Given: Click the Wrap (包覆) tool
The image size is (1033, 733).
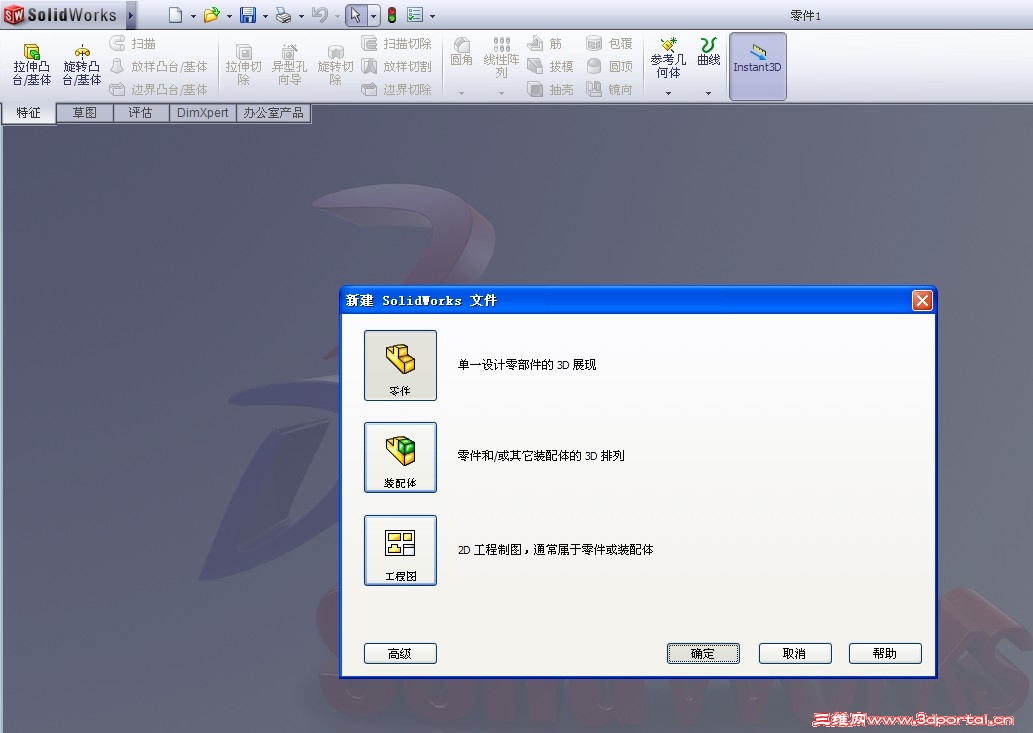Looking at the screenshot, I should 609,43.
